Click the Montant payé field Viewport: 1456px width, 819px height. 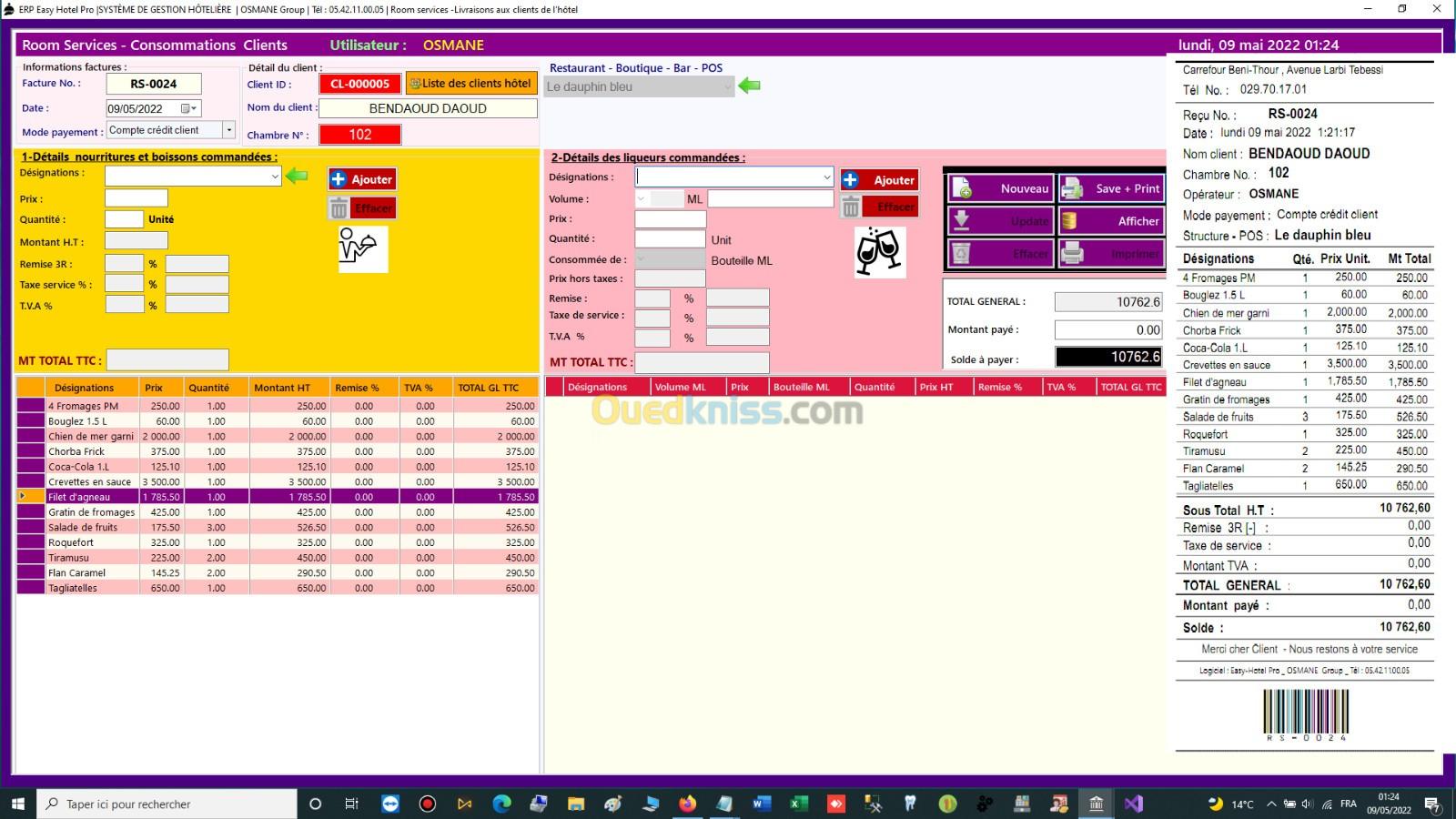pos(1108,330)
